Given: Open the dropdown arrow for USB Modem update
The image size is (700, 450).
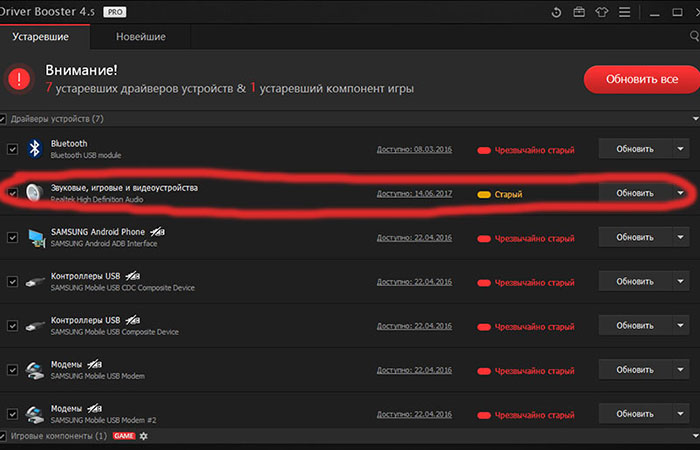Looking at the screenshot, I should coord(680,370).
